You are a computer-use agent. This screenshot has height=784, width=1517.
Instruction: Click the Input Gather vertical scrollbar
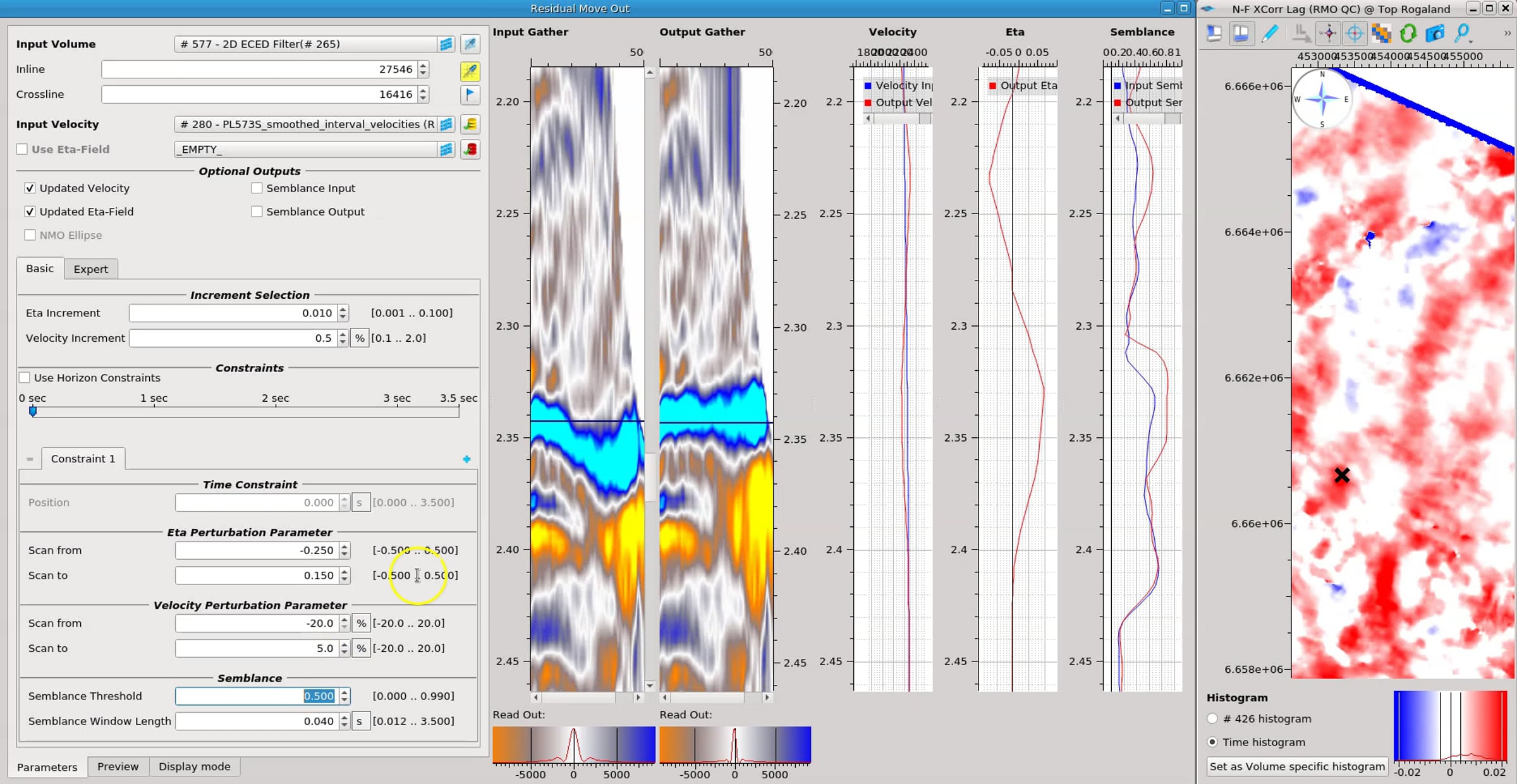coord(650,379)
